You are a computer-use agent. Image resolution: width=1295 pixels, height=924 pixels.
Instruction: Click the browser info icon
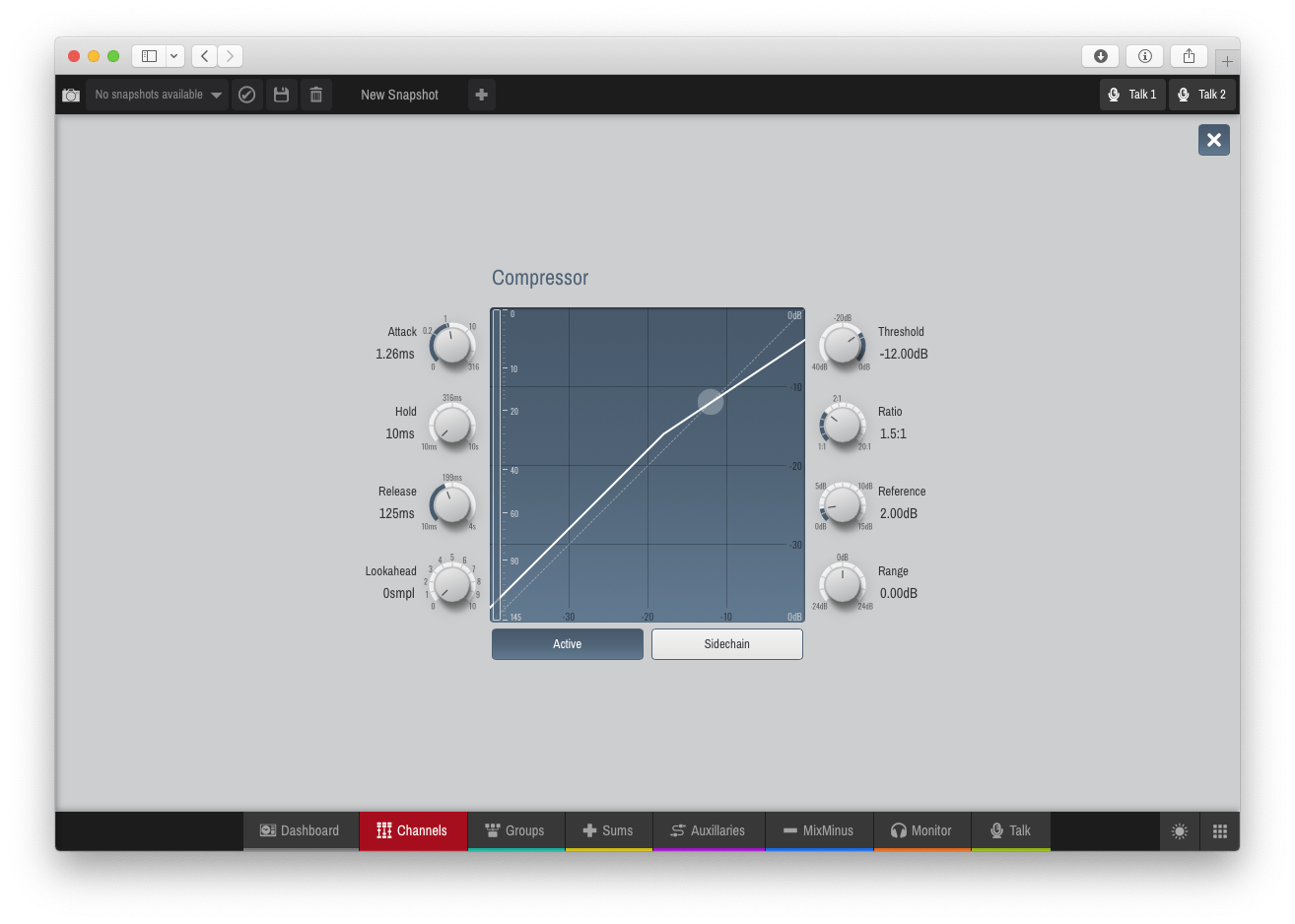point(1145,56)
